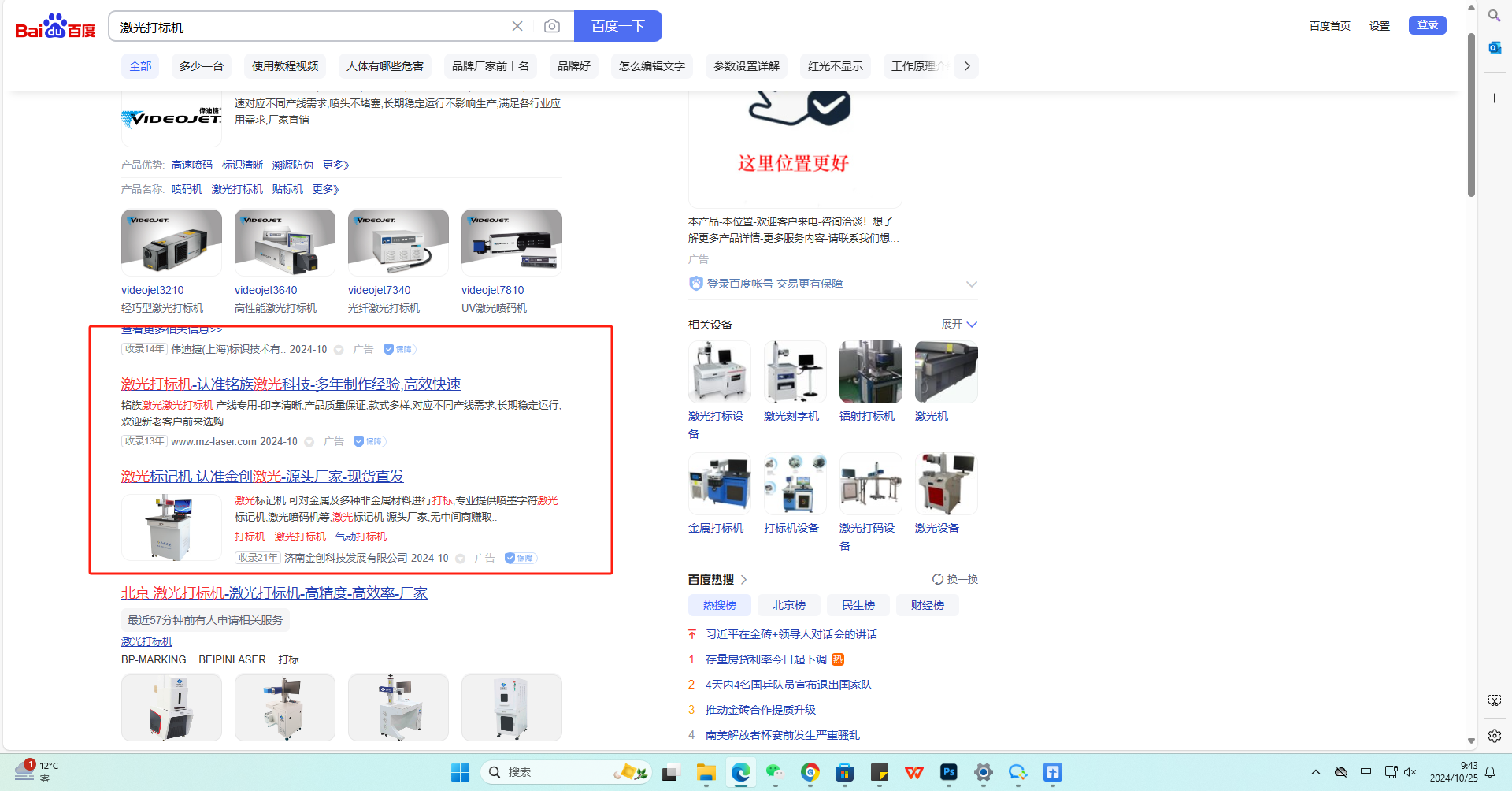Open the 激光标记机 认准金创激光 result
The height and width of the screenshot is (791, 1512).
tap(262, 476)
